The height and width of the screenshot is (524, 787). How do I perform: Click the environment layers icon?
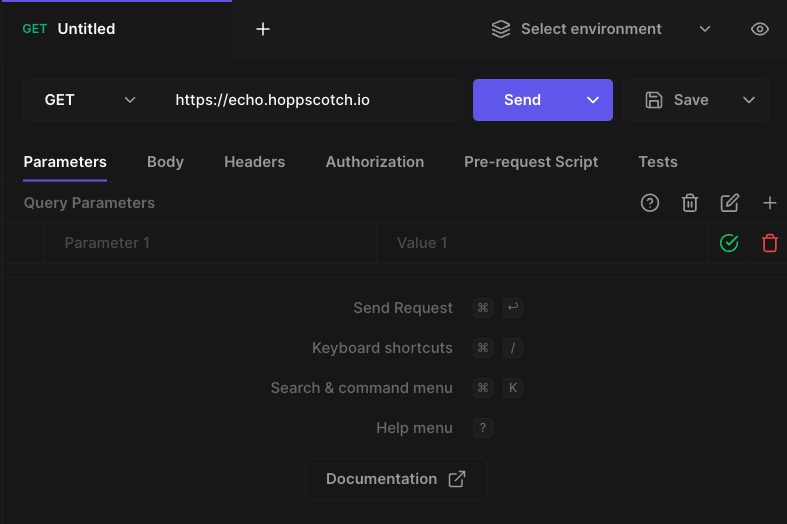(x=500, y=29)
